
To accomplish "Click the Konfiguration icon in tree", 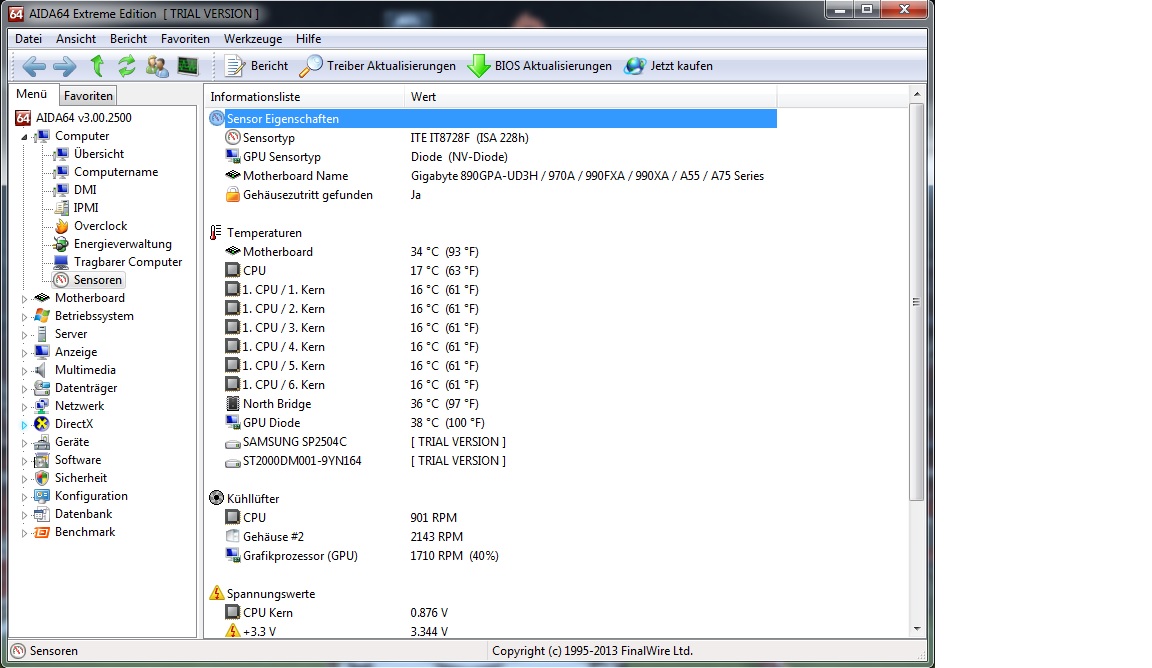I will [x=42, y=496].
